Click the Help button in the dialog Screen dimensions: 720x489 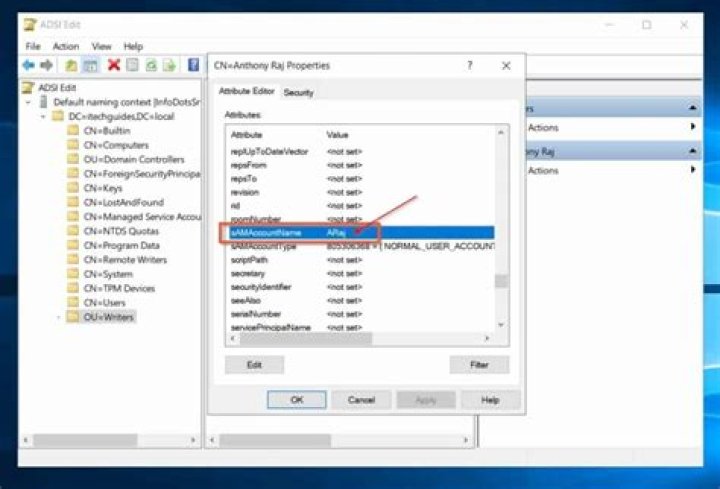490,400
